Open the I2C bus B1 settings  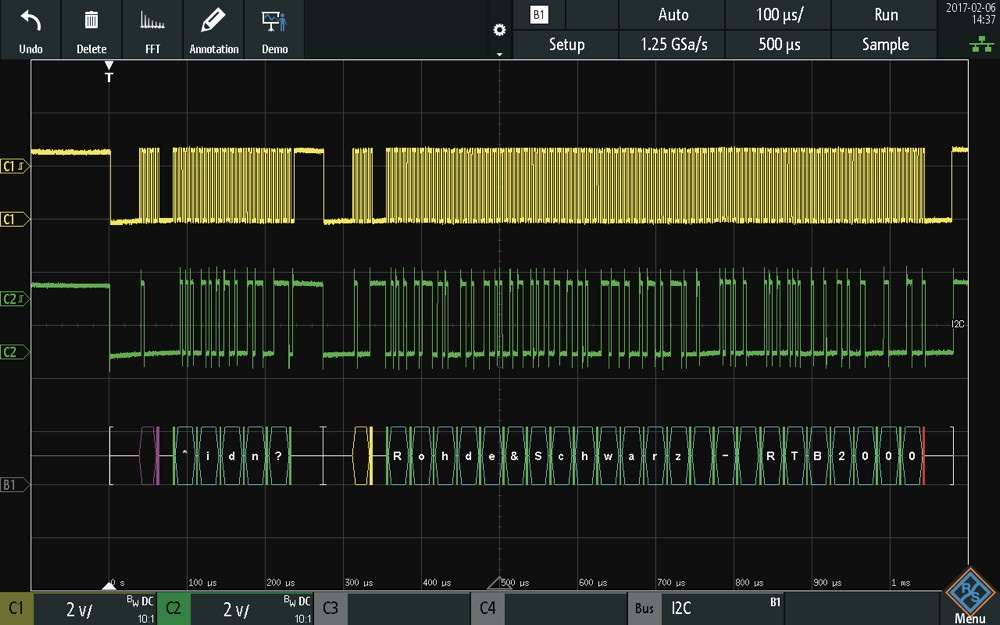[724, 608]
